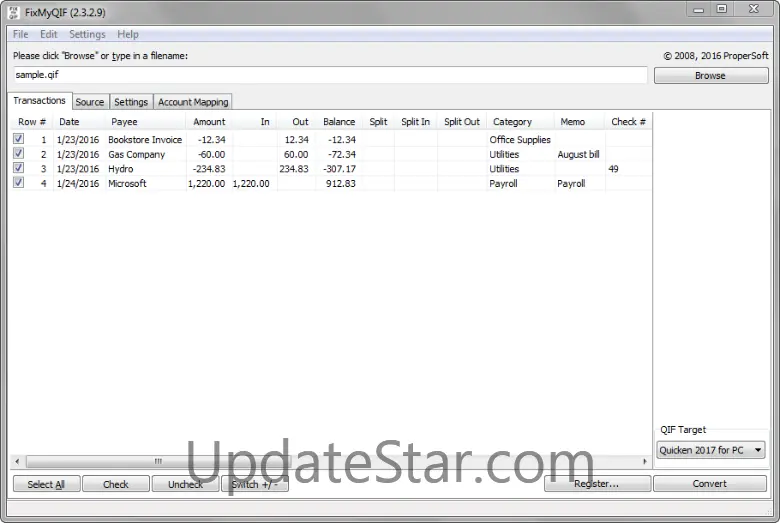
Task: Click the Uncheck button
Action: (x=186, y=484)
